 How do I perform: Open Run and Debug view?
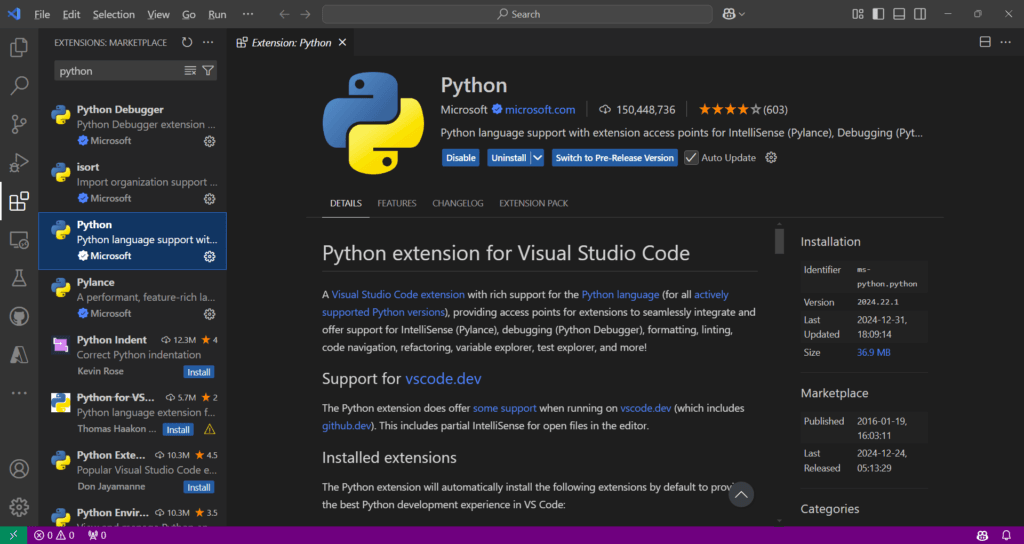pyautogui.click(x=19, y=162)
